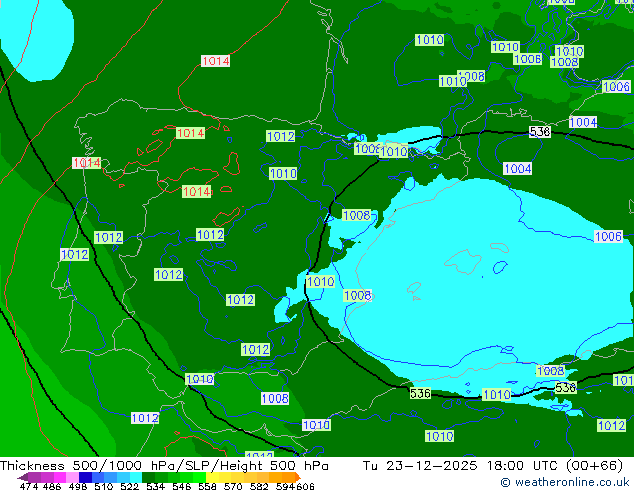Screen dimensions: 634x490
Task: Click legend value 486
Action: pos(52,486)
